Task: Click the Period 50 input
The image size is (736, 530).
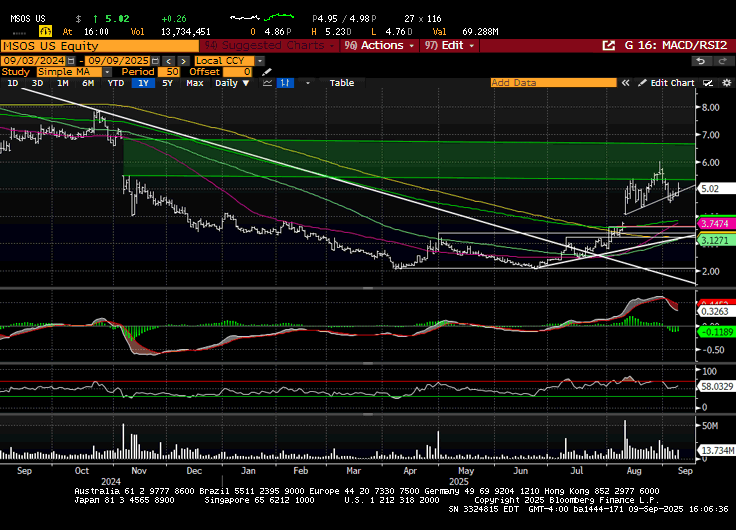Action: (169, 72)
